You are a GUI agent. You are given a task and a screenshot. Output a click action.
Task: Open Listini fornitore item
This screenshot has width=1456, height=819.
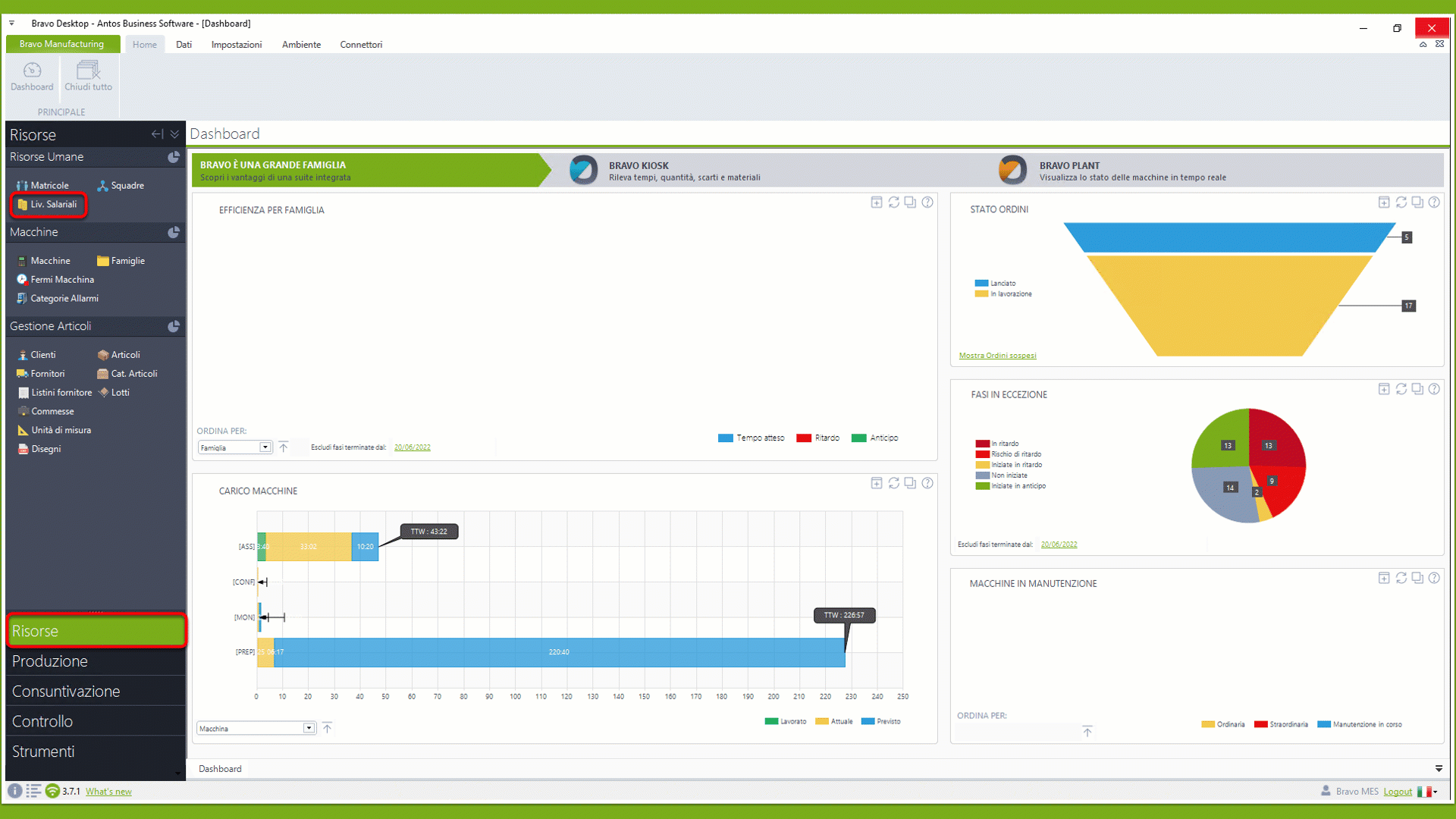55,393
